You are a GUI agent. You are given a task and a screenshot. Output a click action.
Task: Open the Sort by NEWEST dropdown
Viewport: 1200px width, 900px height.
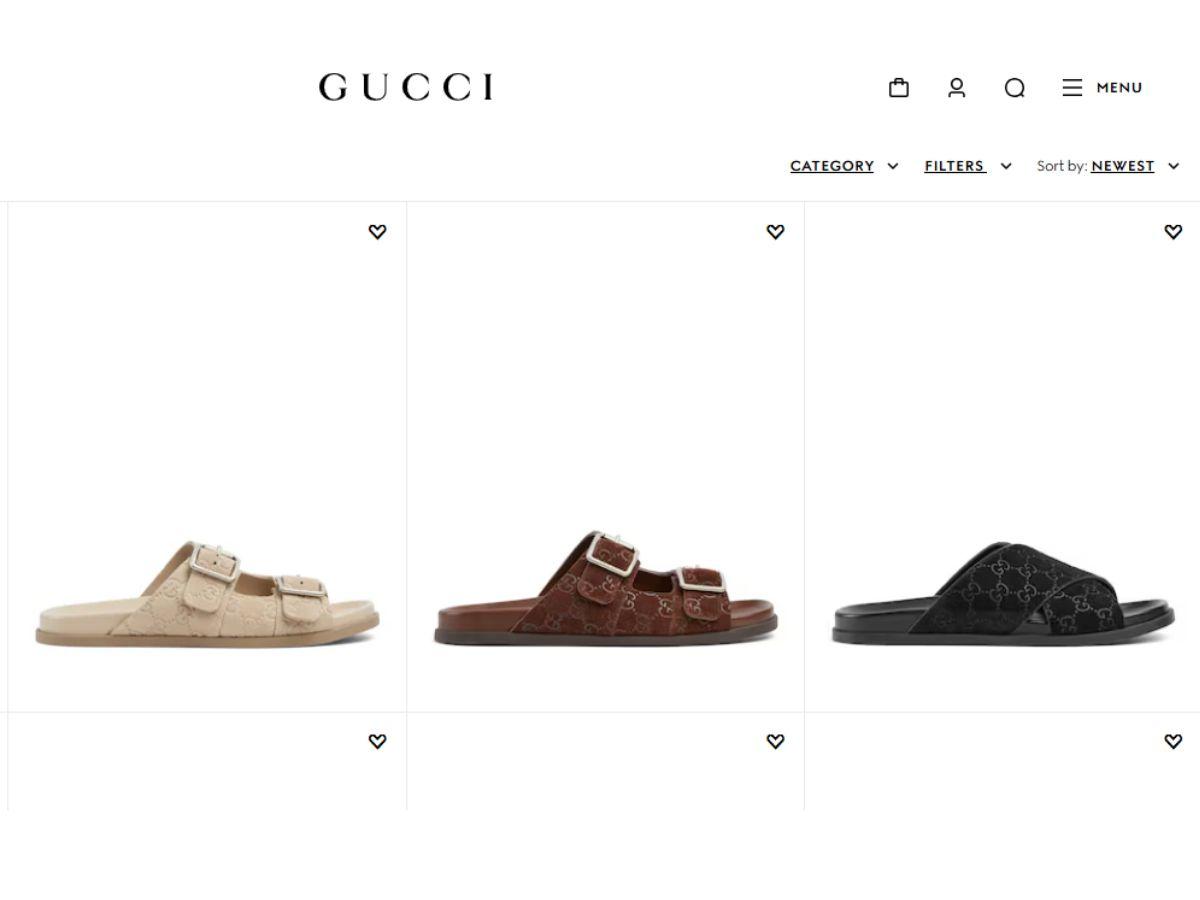coord(1108,166)
